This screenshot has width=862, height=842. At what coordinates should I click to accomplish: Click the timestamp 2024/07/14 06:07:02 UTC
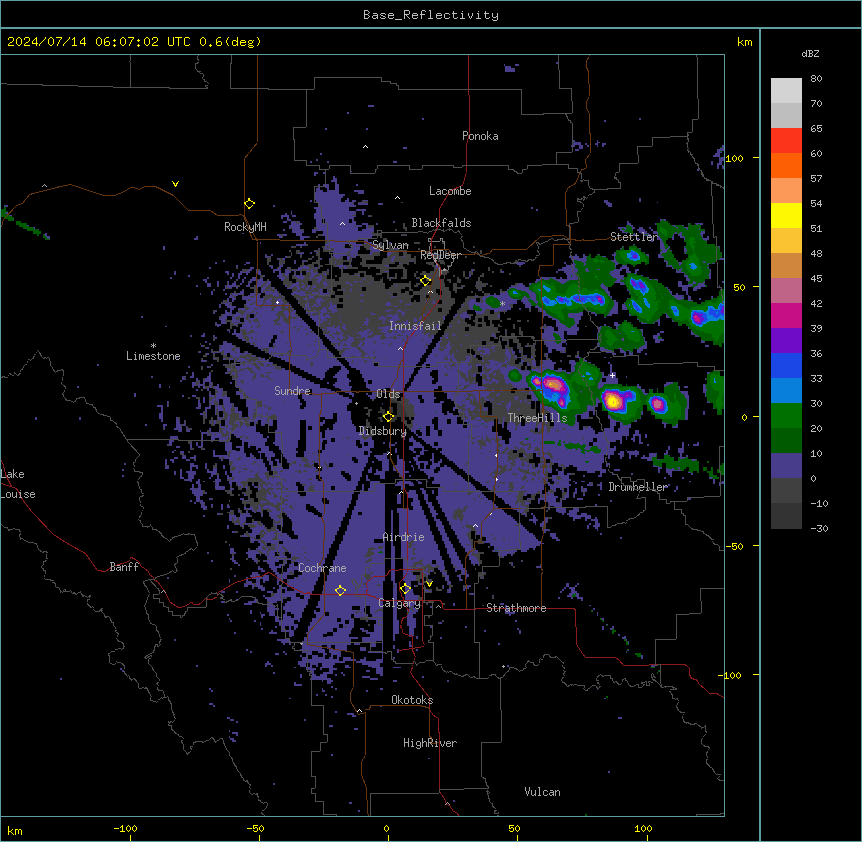coord(100,42)
